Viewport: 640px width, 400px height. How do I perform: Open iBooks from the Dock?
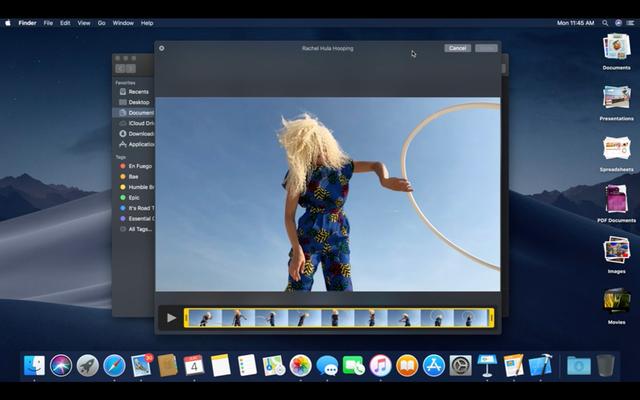407,365
